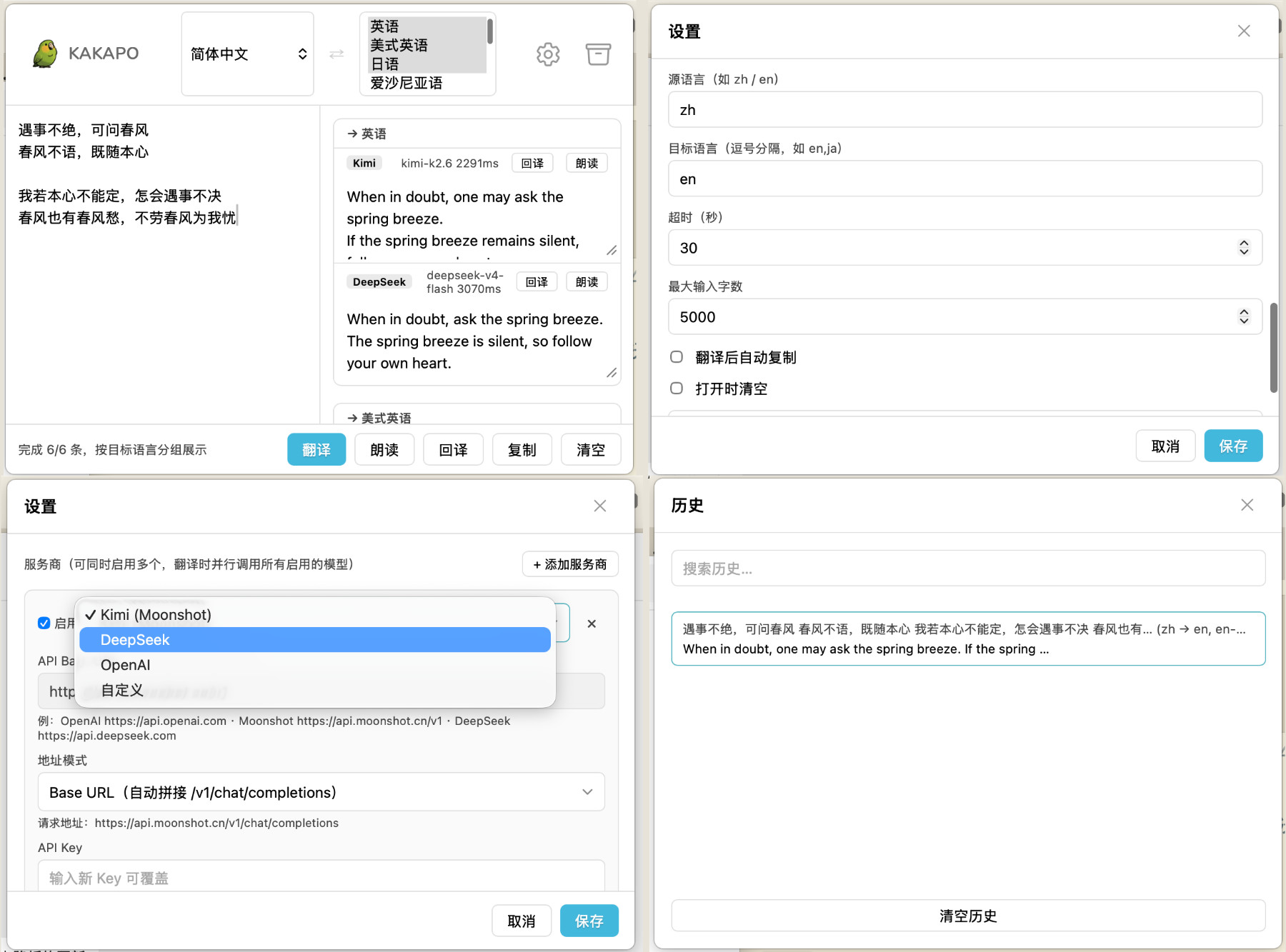Screen dimensions: 1286x952
Task: Click the target language list scrollbar
Action: [x=490, y=31]
